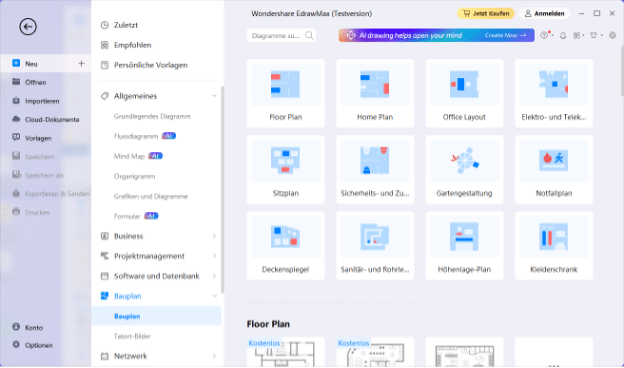The image size is (624, 368).
Task: Click the plus icon next to Neu
Action: coord(81,64)
